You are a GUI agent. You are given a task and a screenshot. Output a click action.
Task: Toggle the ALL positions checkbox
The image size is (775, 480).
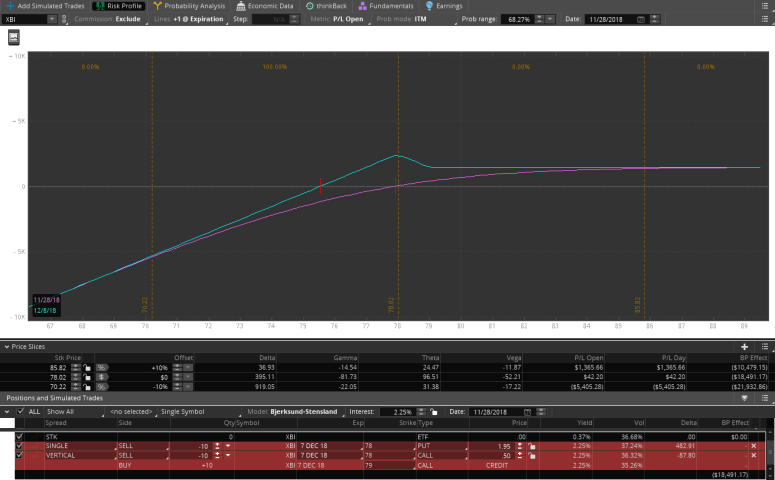[20, 411]
